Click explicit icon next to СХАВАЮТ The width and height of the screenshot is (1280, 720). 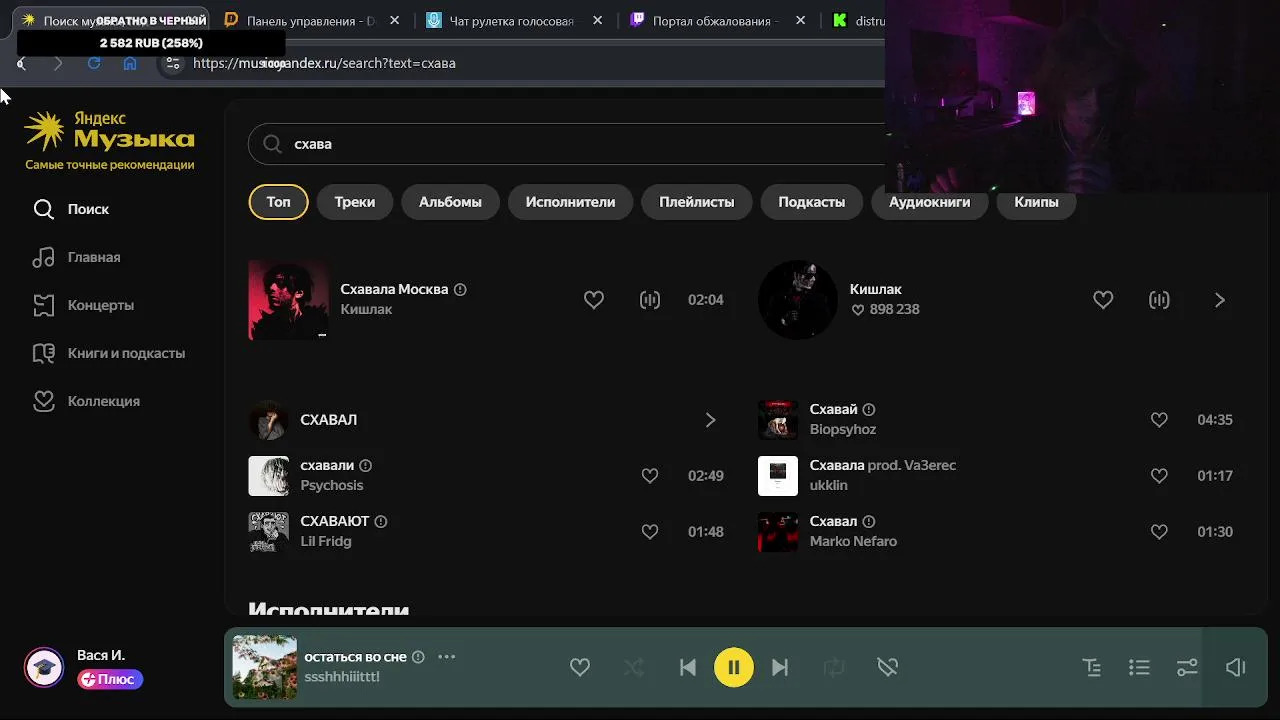pyautogui.click(x=381, y=522)
